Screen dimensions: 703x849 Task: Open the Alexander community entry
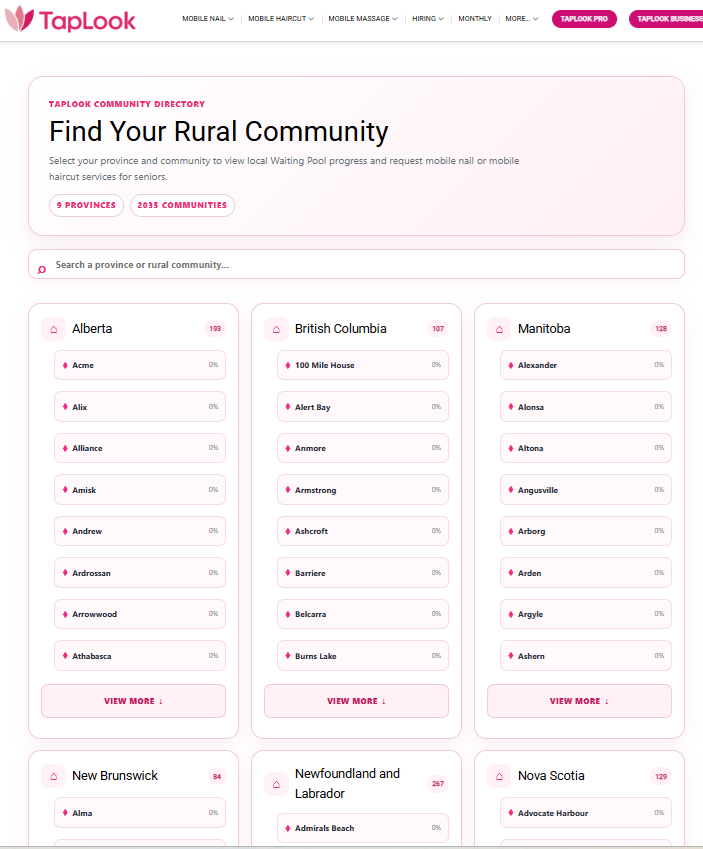click(x=586, y=365)
